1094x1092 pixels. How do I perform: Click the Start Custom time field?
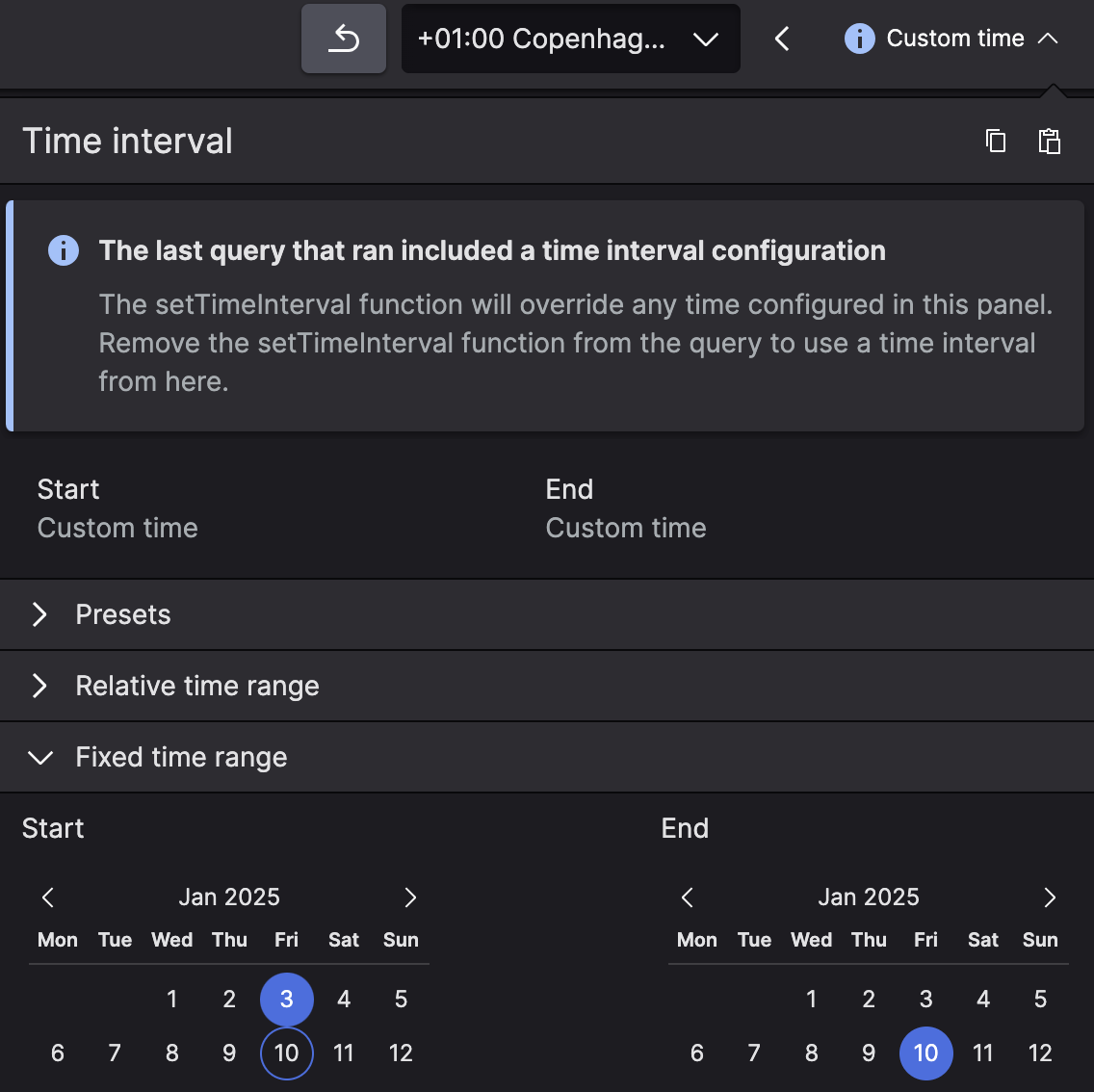pyautogui.click(x=117, y=528)
